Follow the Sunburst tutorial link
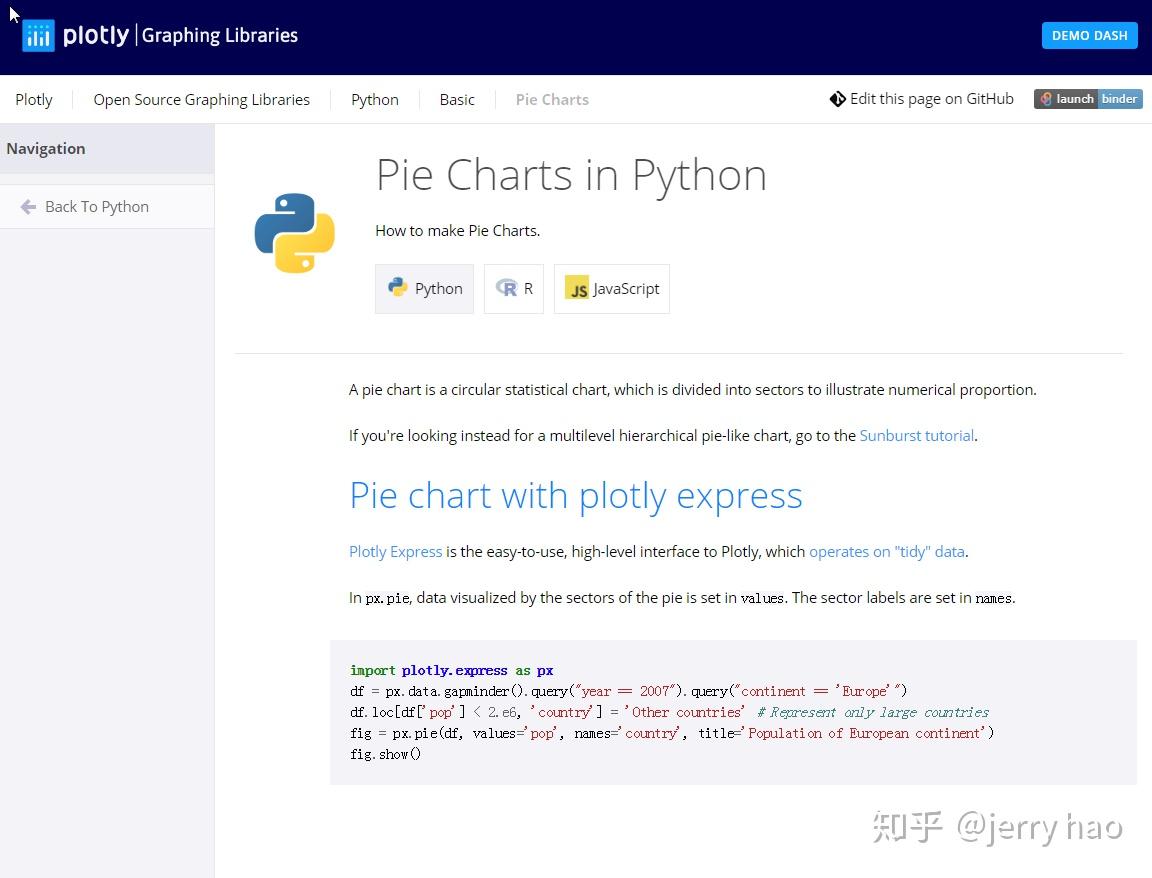 (917, 435)
